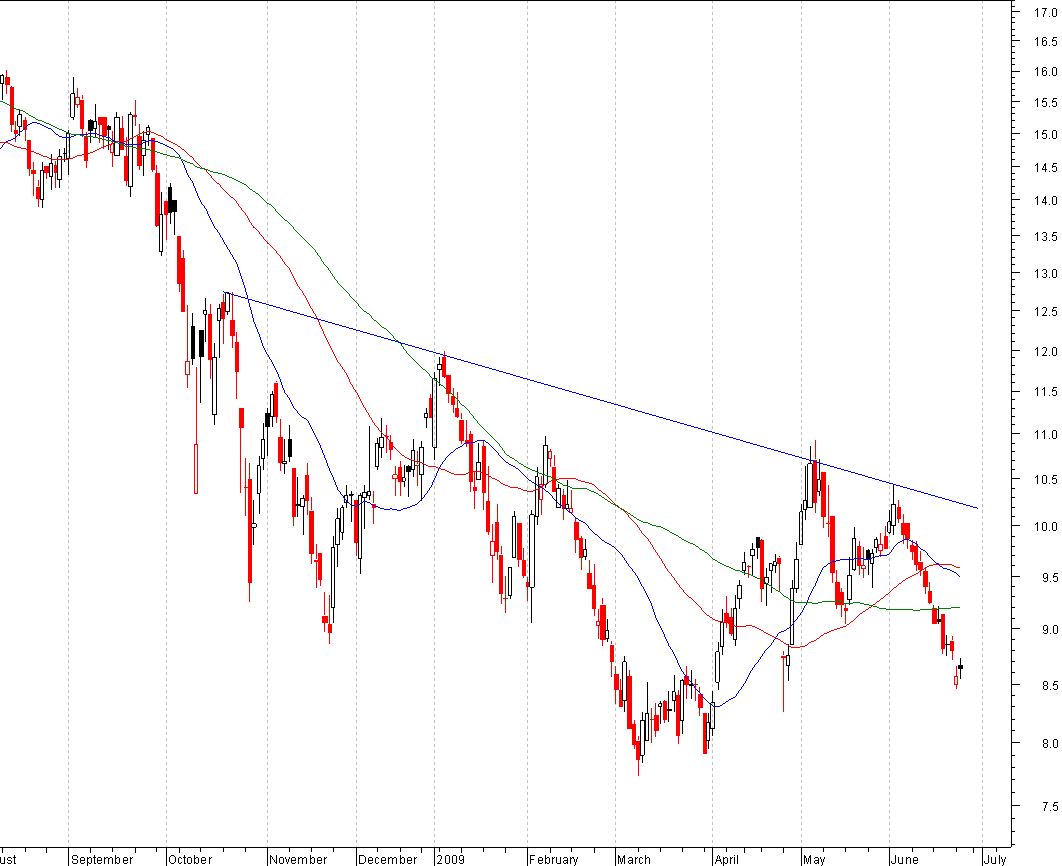Click the 14.0 price level label
Viewport: 1062px width, 866px height.
1046,200
